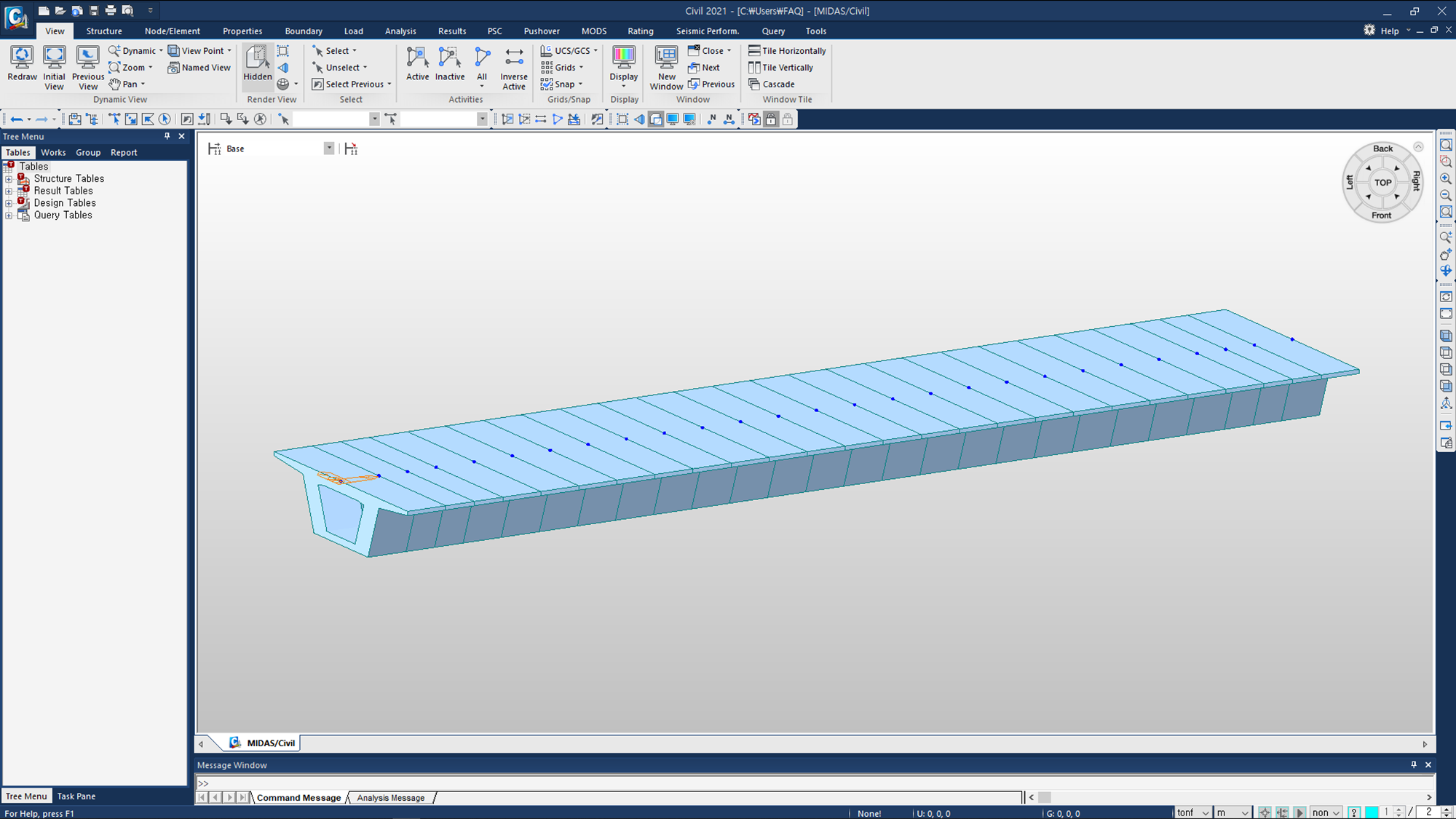Collapse the view navigator widget
Image resolution: width=1456 pixels, height=819 pixels.
[x=1418, y=147]
